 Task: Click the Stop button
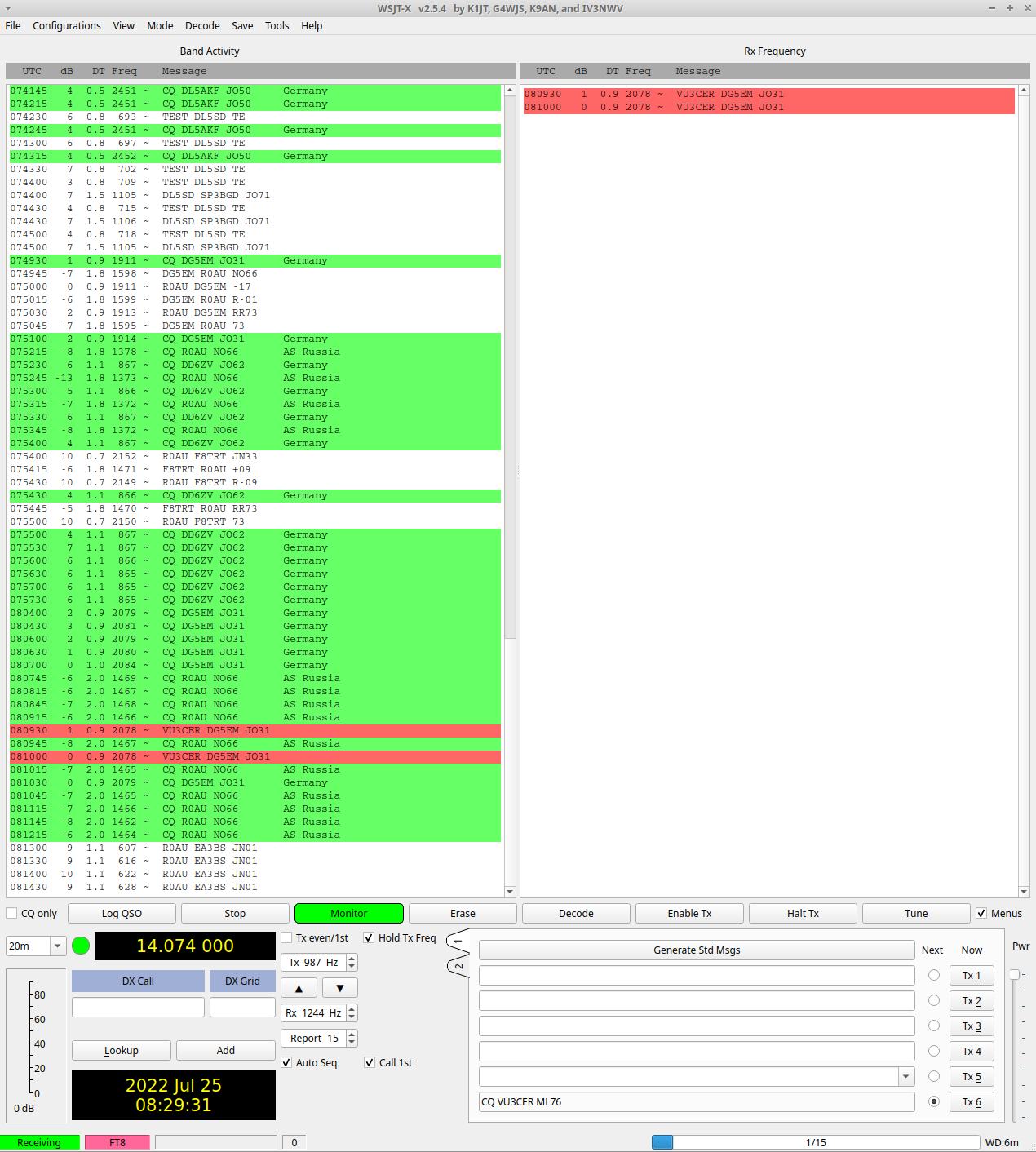tap(235, 913)
